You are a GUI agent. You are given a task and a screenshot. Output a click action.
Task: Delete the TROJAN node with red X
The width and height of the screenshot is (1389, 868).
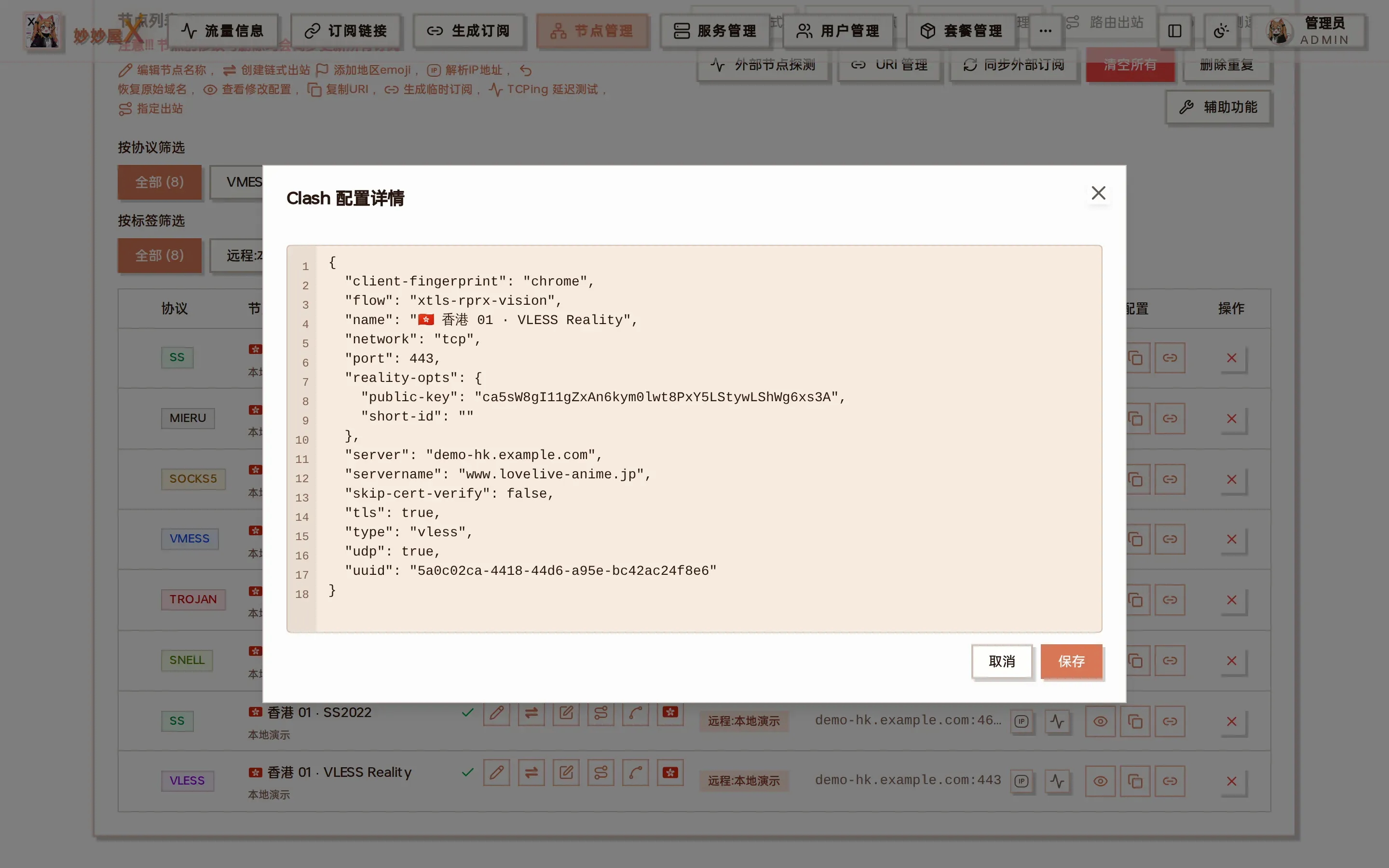[1231, 600]
